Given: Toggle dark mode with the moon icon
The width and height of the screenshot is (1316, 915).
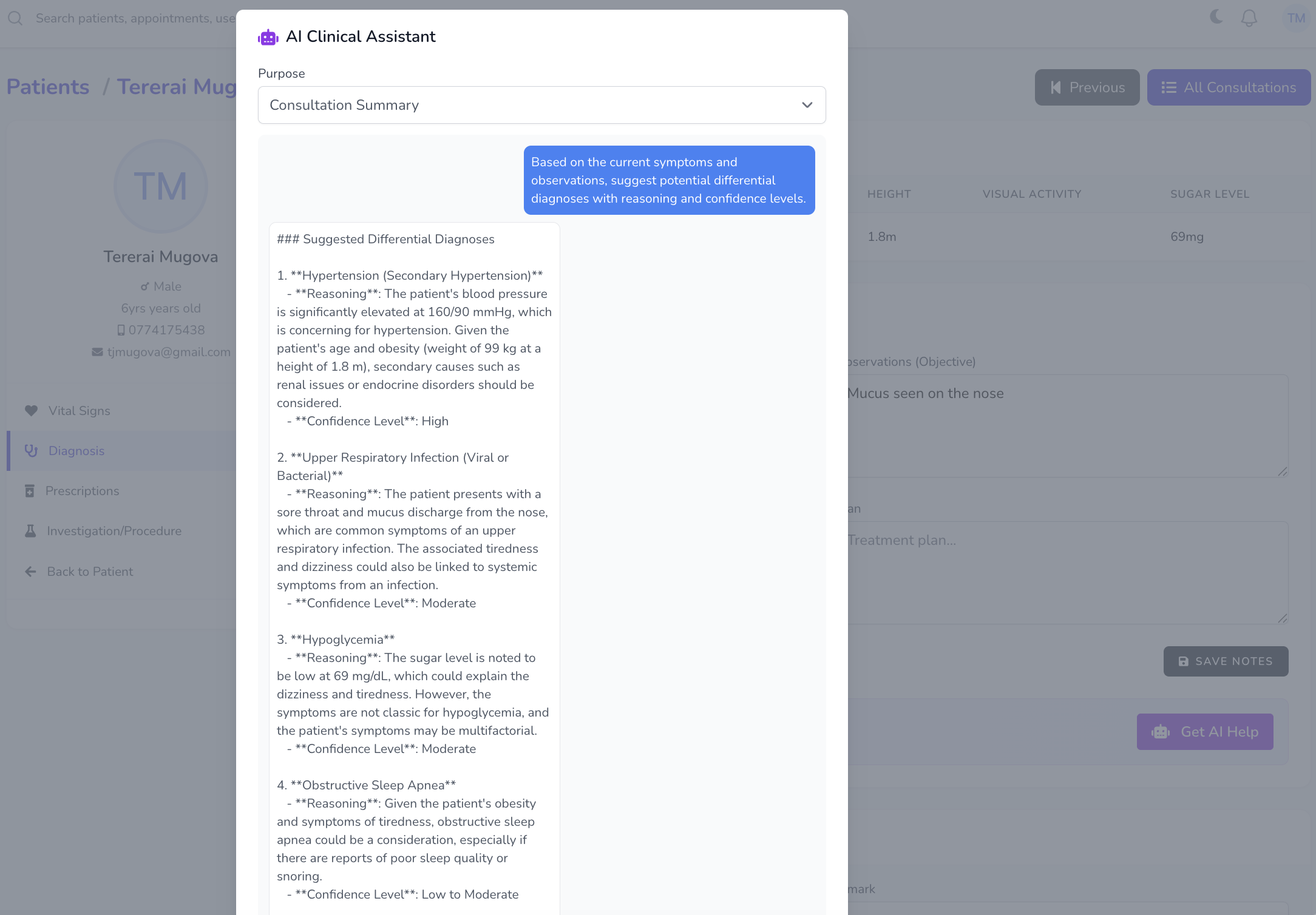Looking at the screenshot, I should (x=1216, y=18).
